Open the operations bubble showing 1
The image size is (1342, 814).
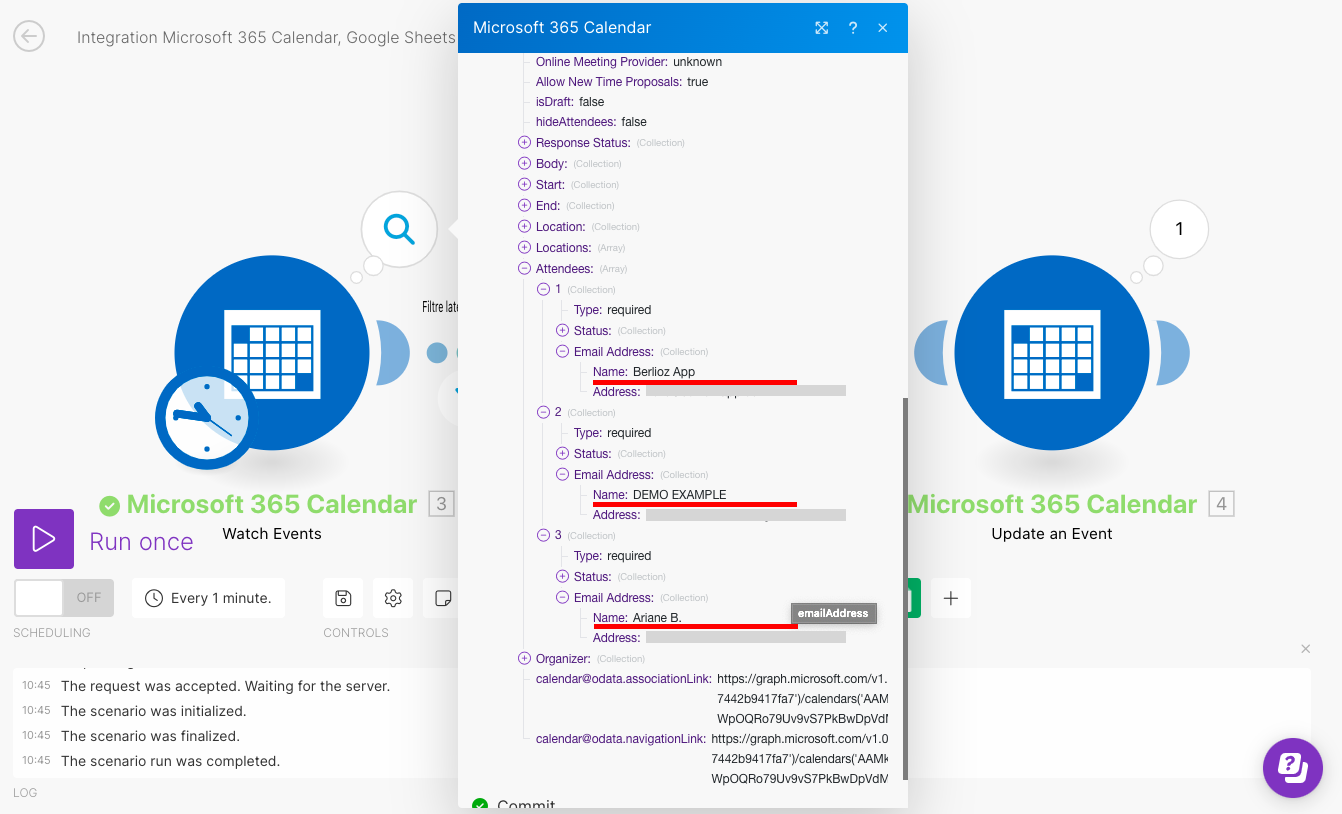tap(1179, 229)
